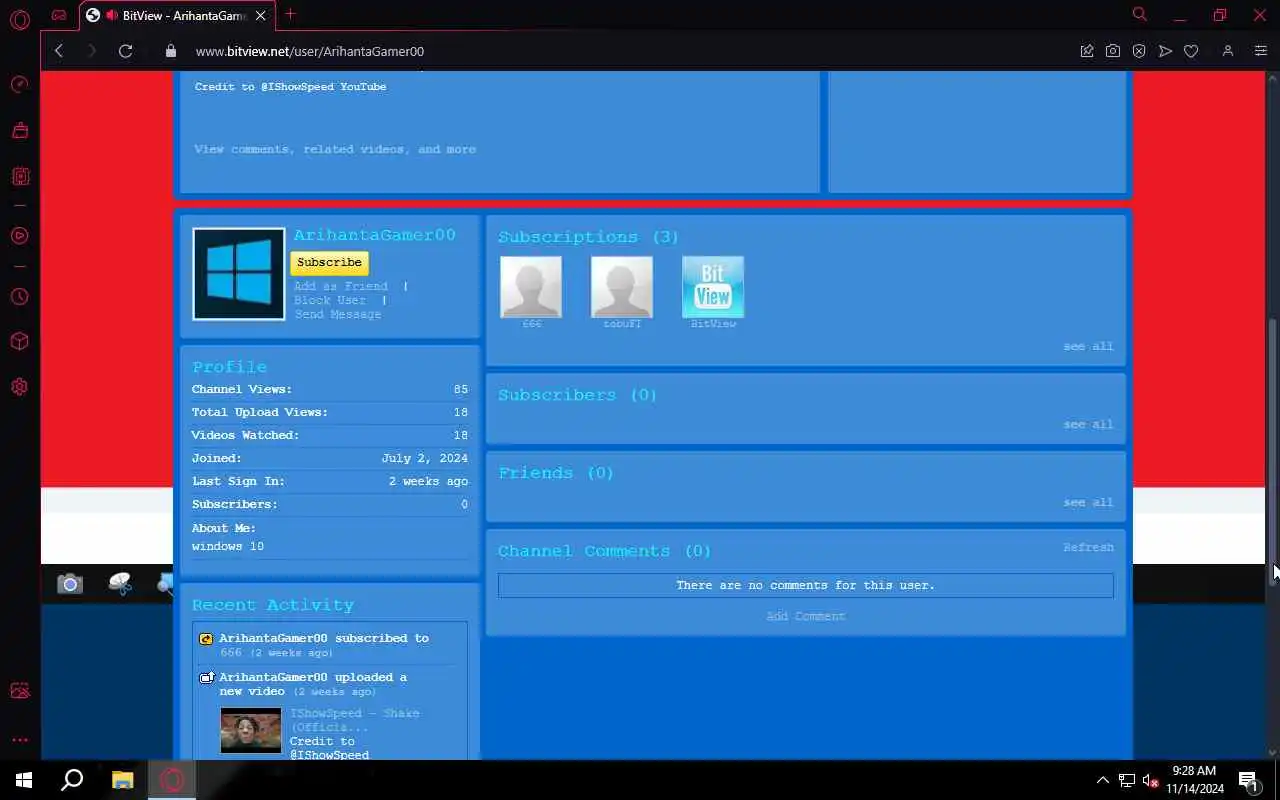Open File Explorer from taskbar
Viewport: 1280px width, 800px height.
(x=122, y=780)
